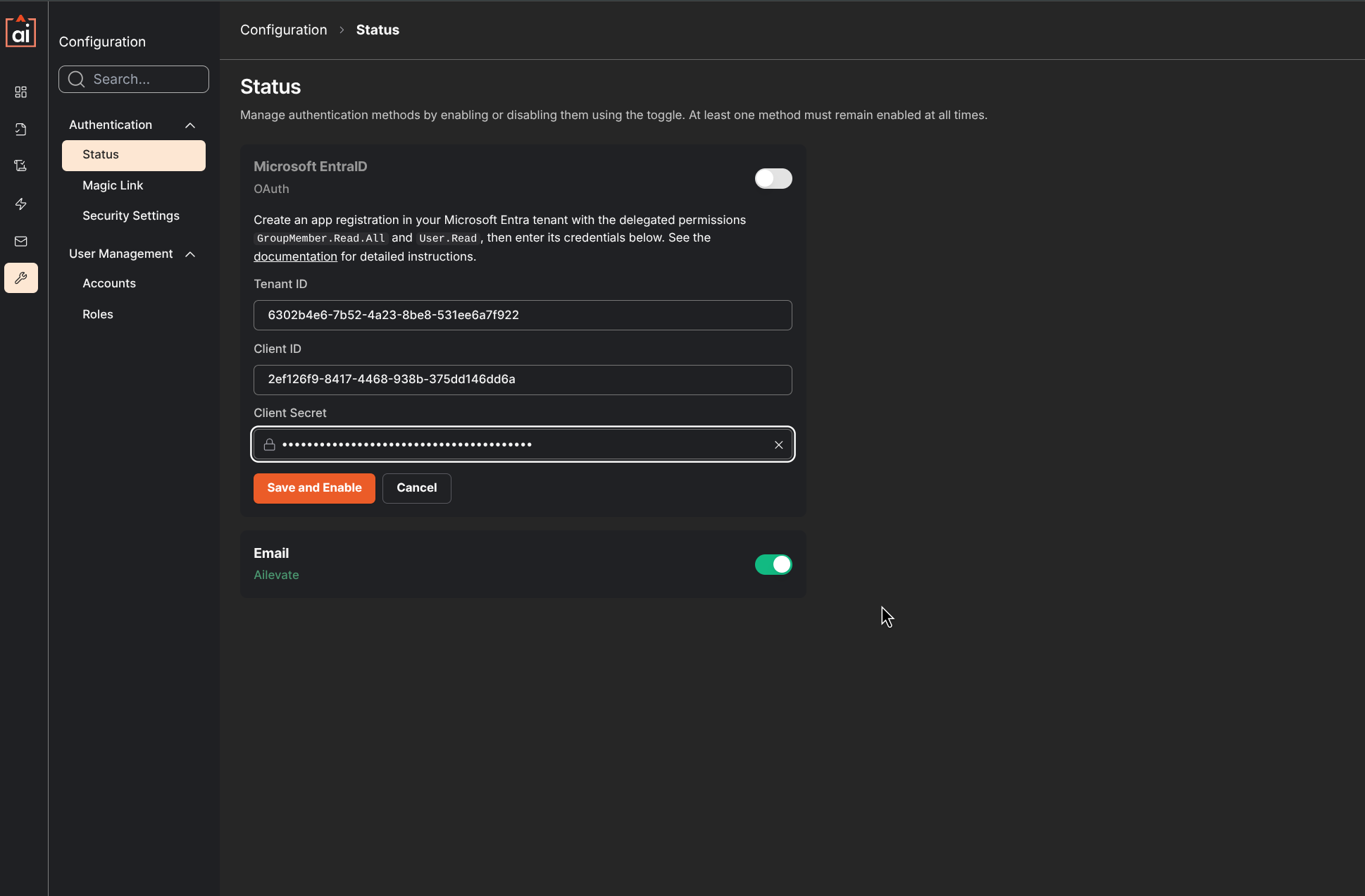
Task: Click the GroupMember.Read.All permission text
Action: point(320,238)
